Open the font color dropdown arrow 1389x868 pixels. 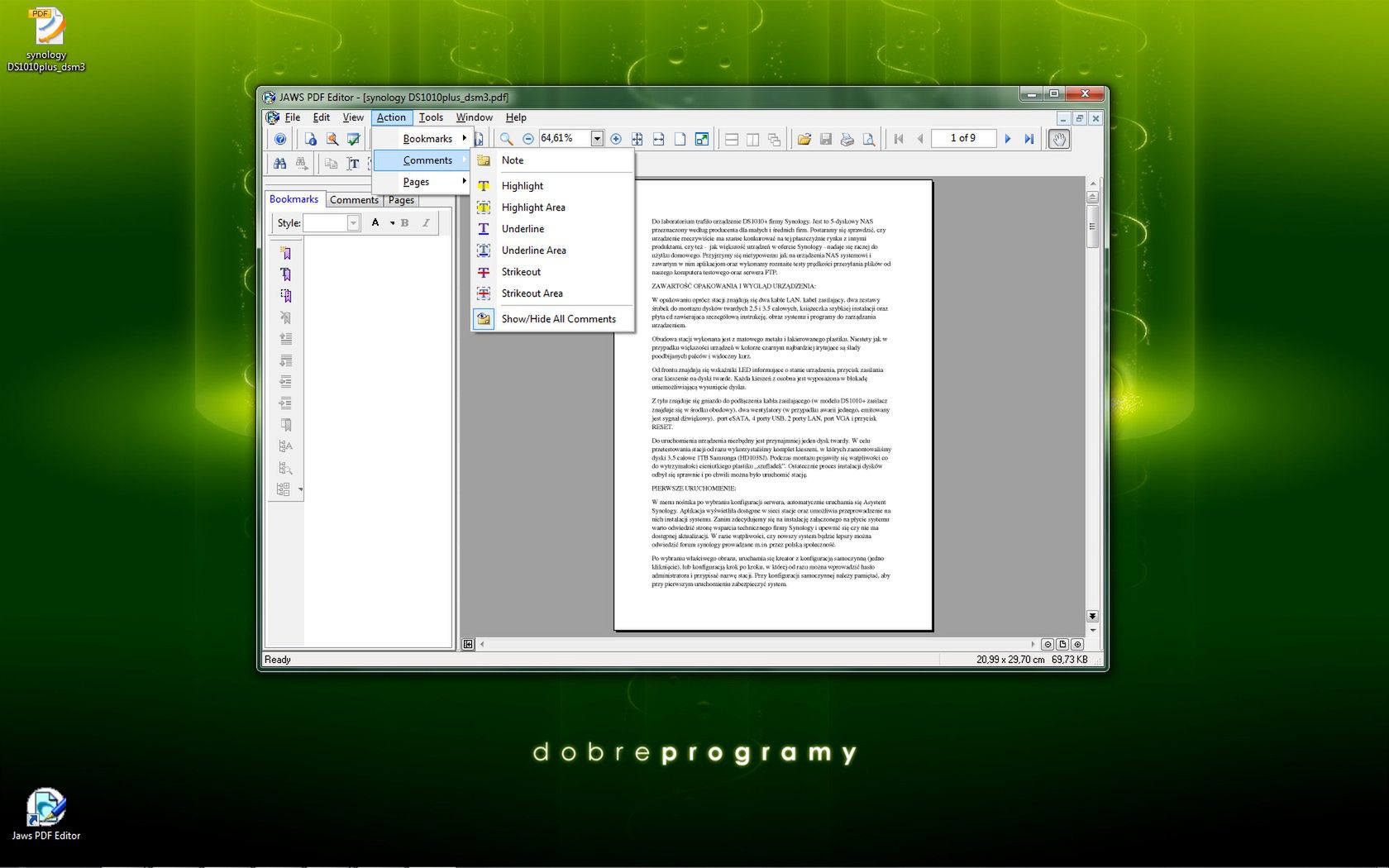coord(392,223)
